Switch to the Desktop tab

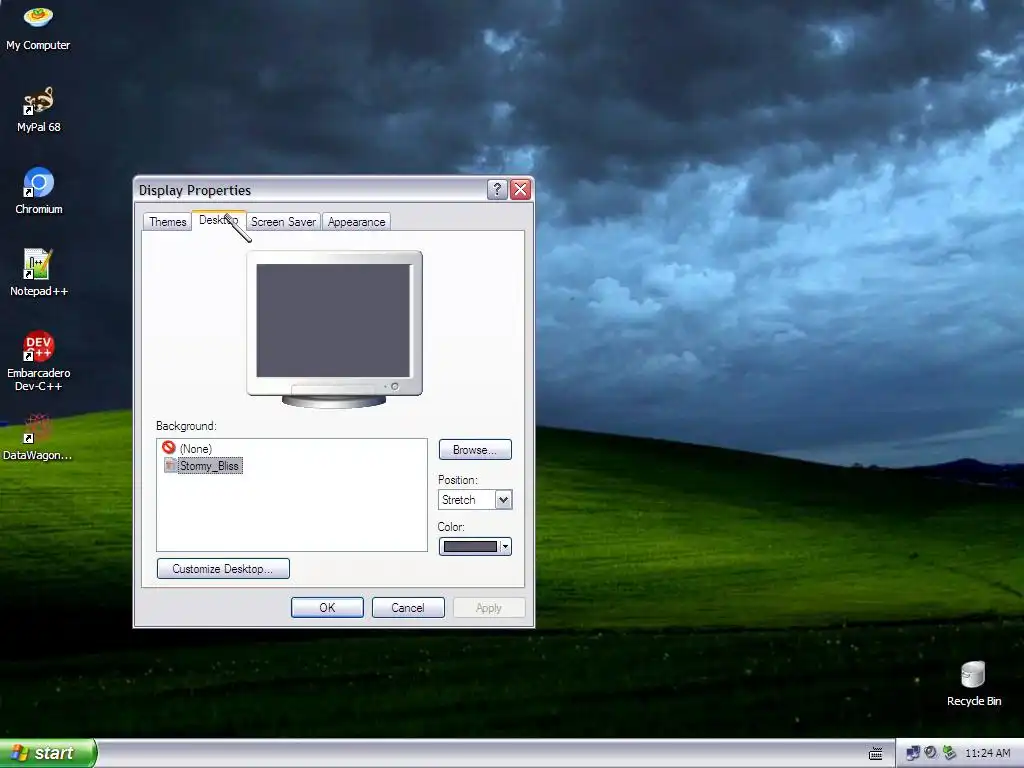[218, 220]
